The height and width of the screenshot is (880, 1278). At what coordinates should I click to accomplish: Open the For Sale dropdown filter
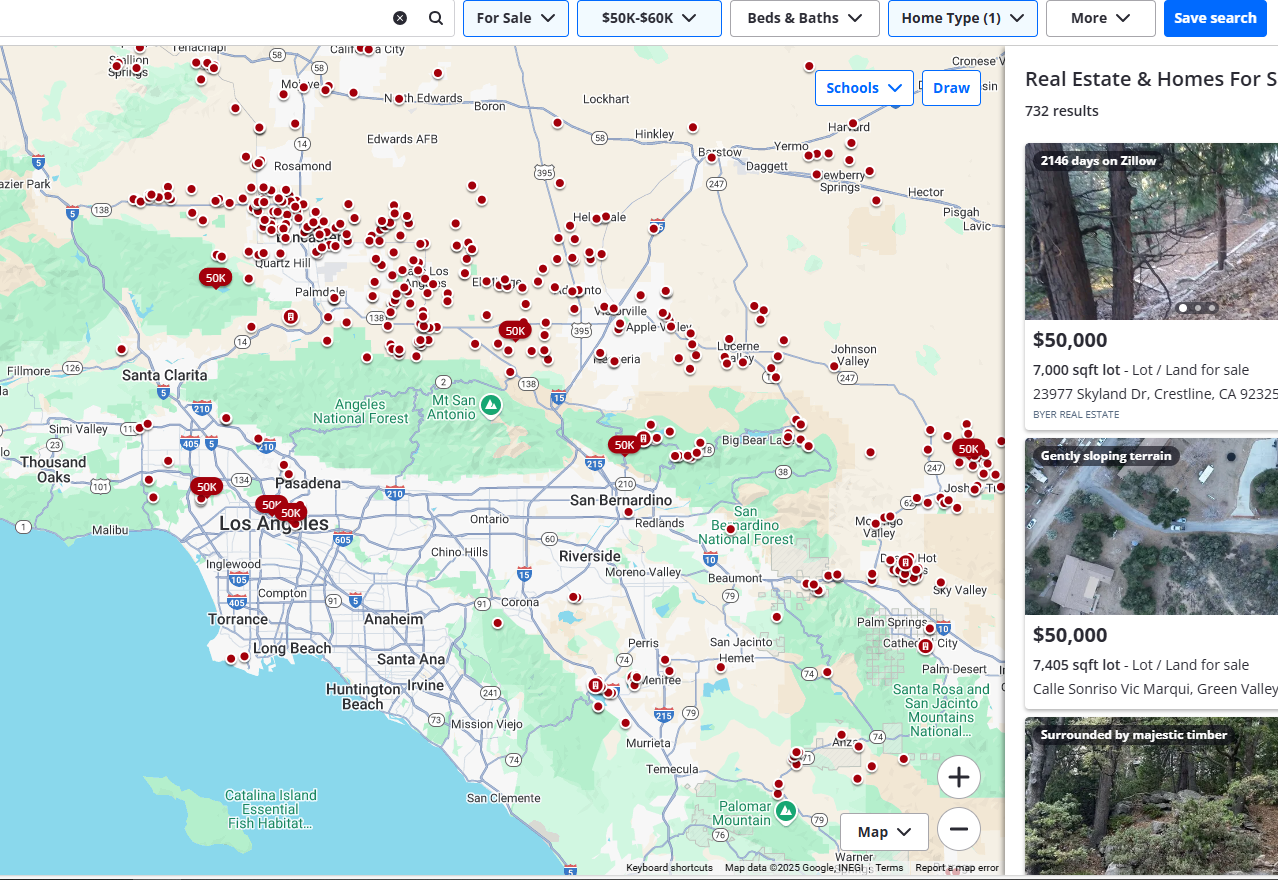coord(516,18)
